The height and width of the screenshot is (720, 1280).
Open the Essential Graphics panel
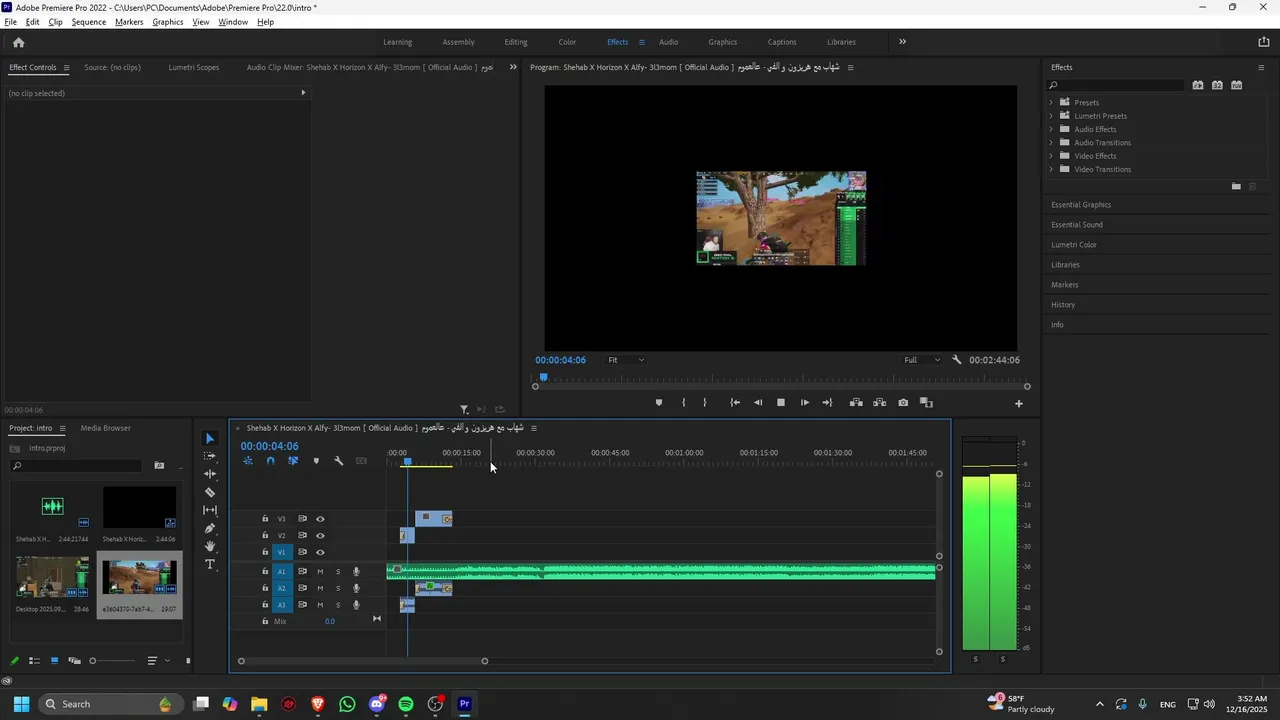pos(1081,205)
